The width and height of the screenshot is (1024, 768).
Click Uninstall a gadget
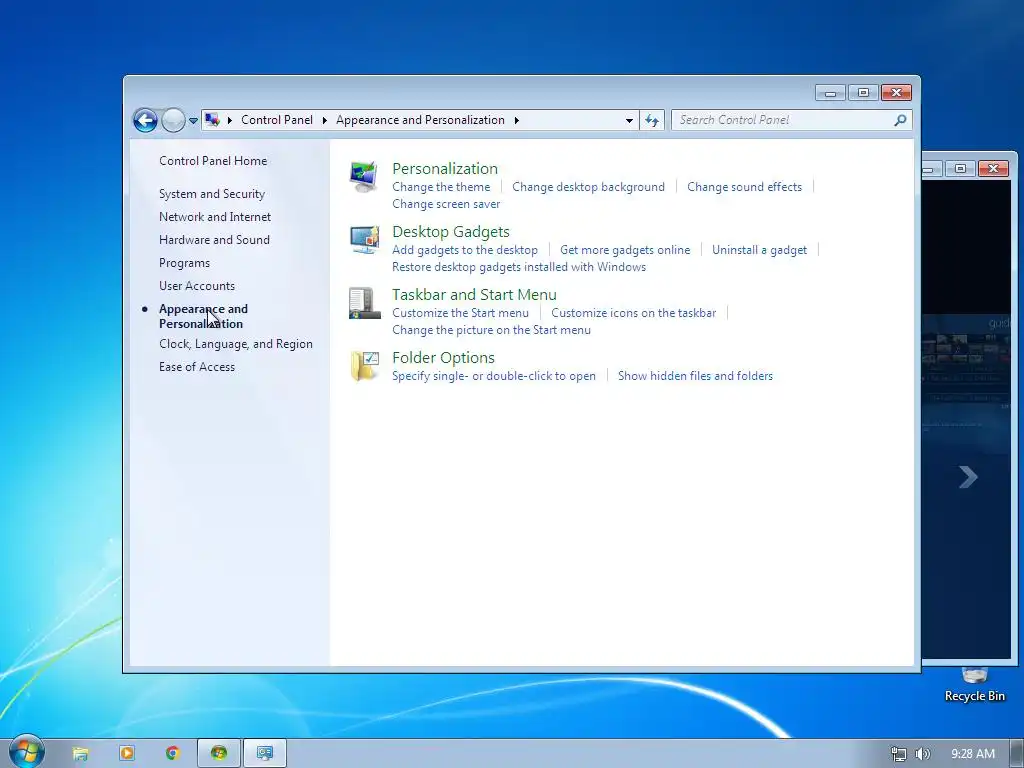point(760,250)
